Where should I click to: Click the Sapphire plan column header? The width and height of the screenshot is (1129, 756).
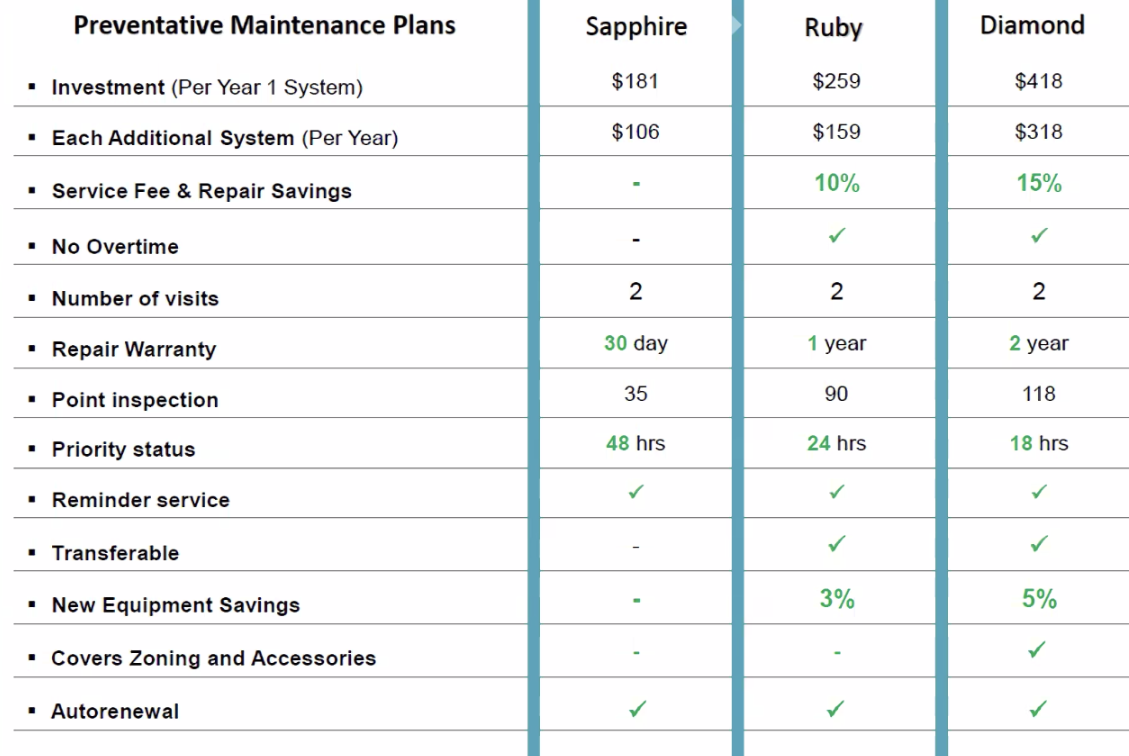coord(636,27)
